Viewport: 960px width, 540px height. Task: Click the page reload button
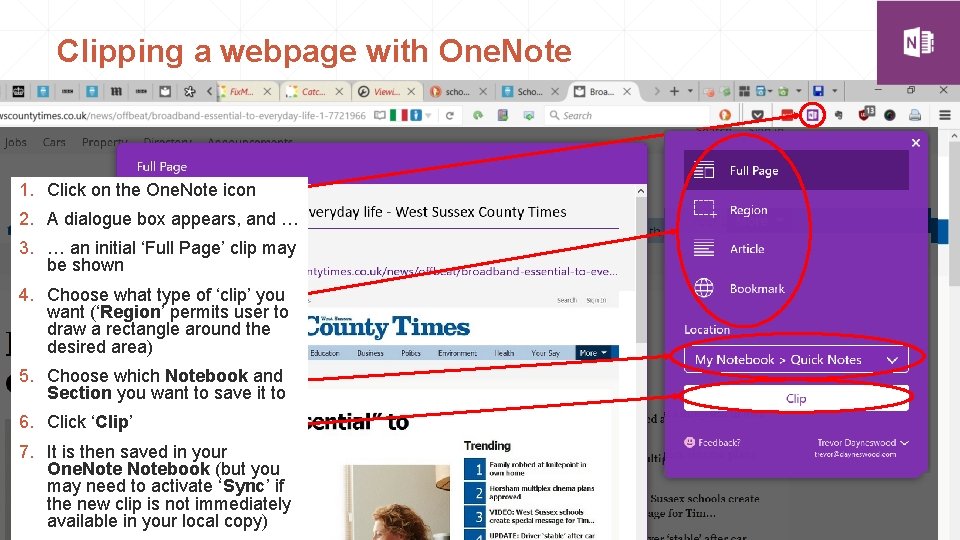tap(449, 115)
